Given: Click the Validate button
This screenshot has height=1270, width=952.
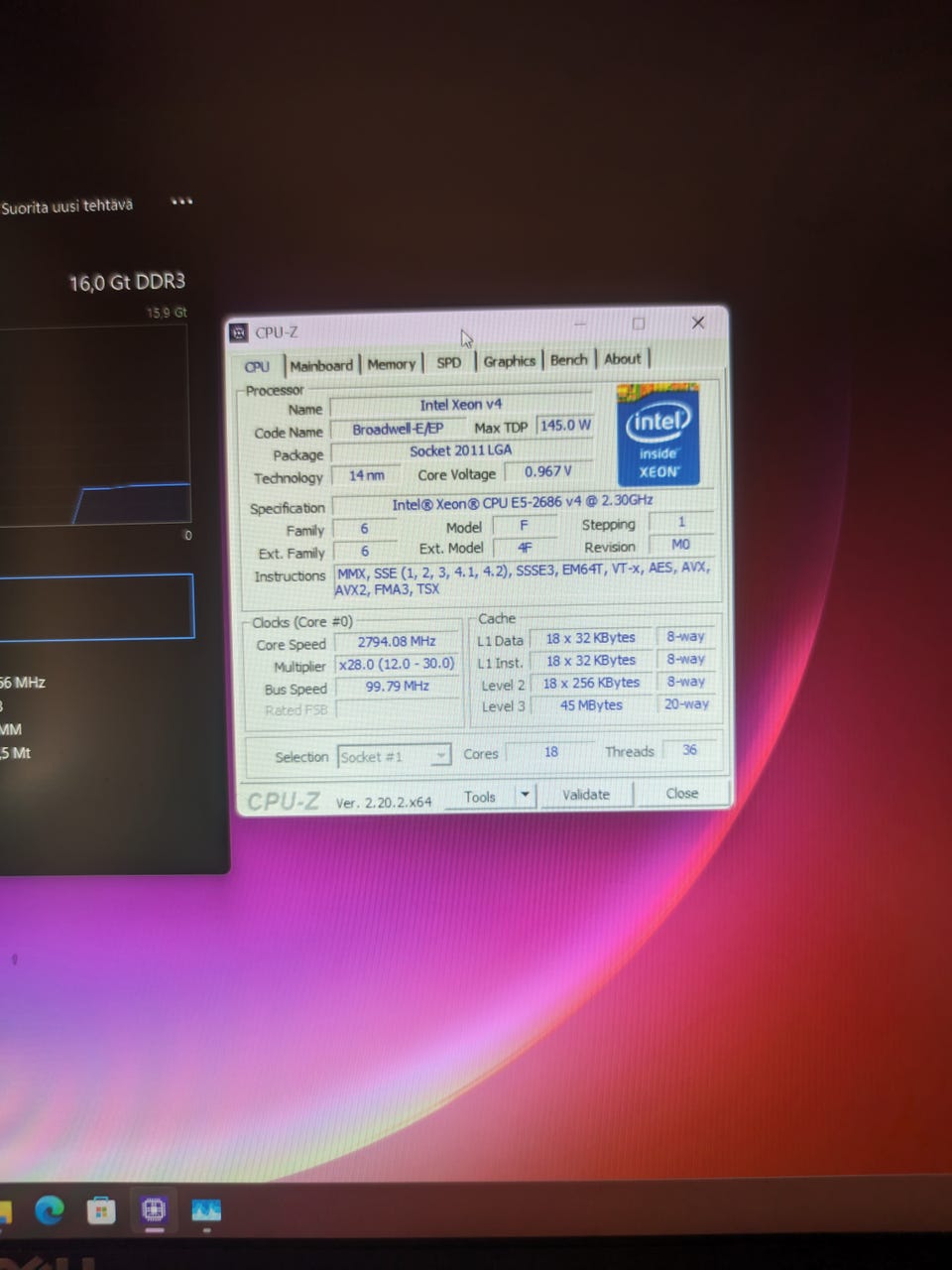Looking at the screenshot, I should (586, 794).
